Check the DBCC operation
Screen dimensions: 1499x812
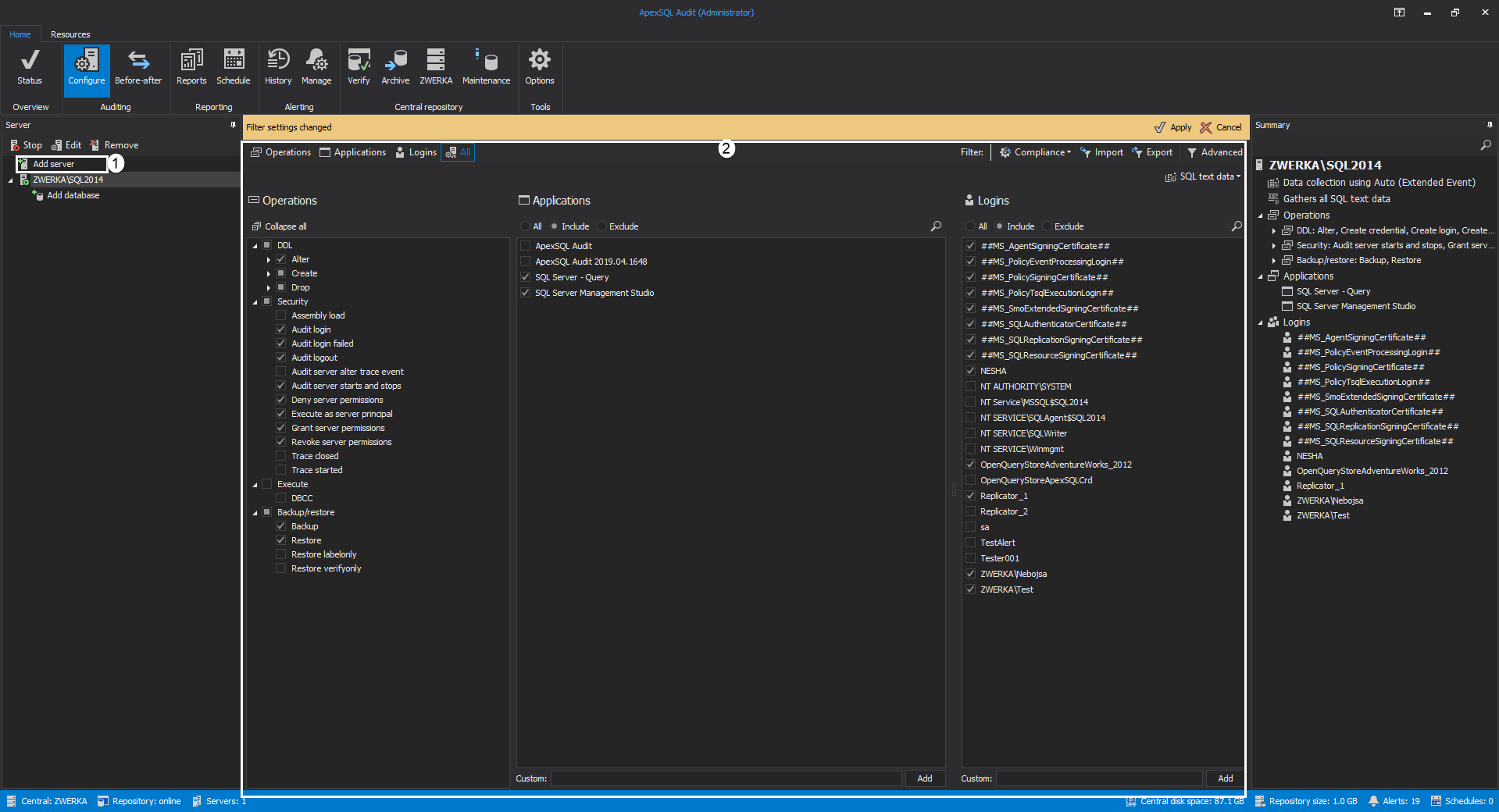pos(281,498)
